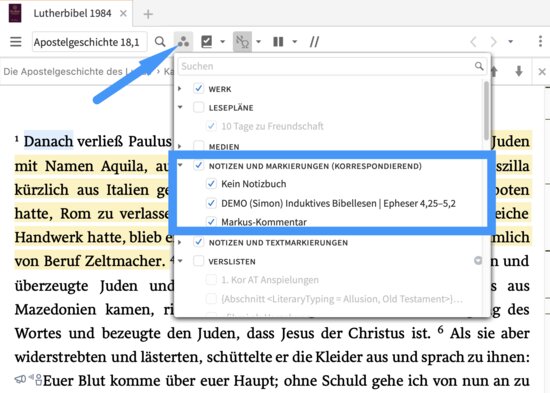The width and height of the screenshot is (550, 393).
Task: Click the speaker icon before Euer Blut
Action: click(x=21, y=379)
